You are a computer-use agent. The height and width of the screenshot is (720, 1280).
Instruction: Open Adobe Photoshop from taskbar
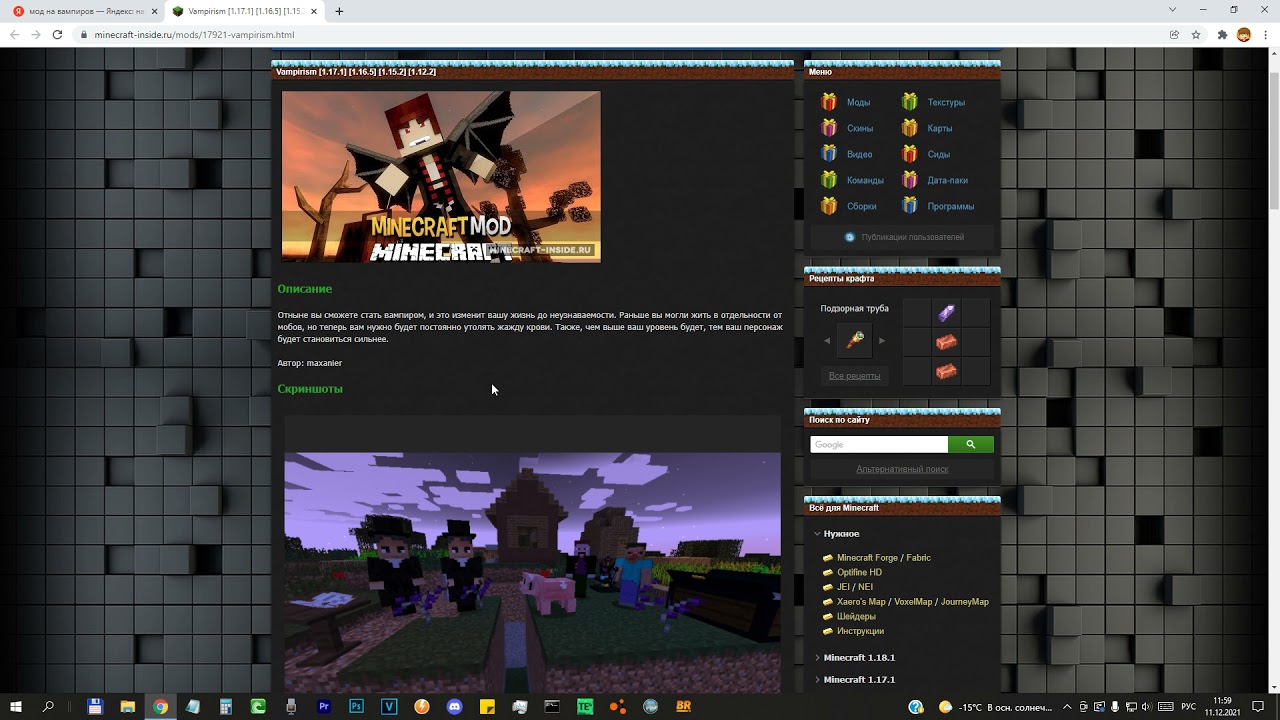point(356,706)
